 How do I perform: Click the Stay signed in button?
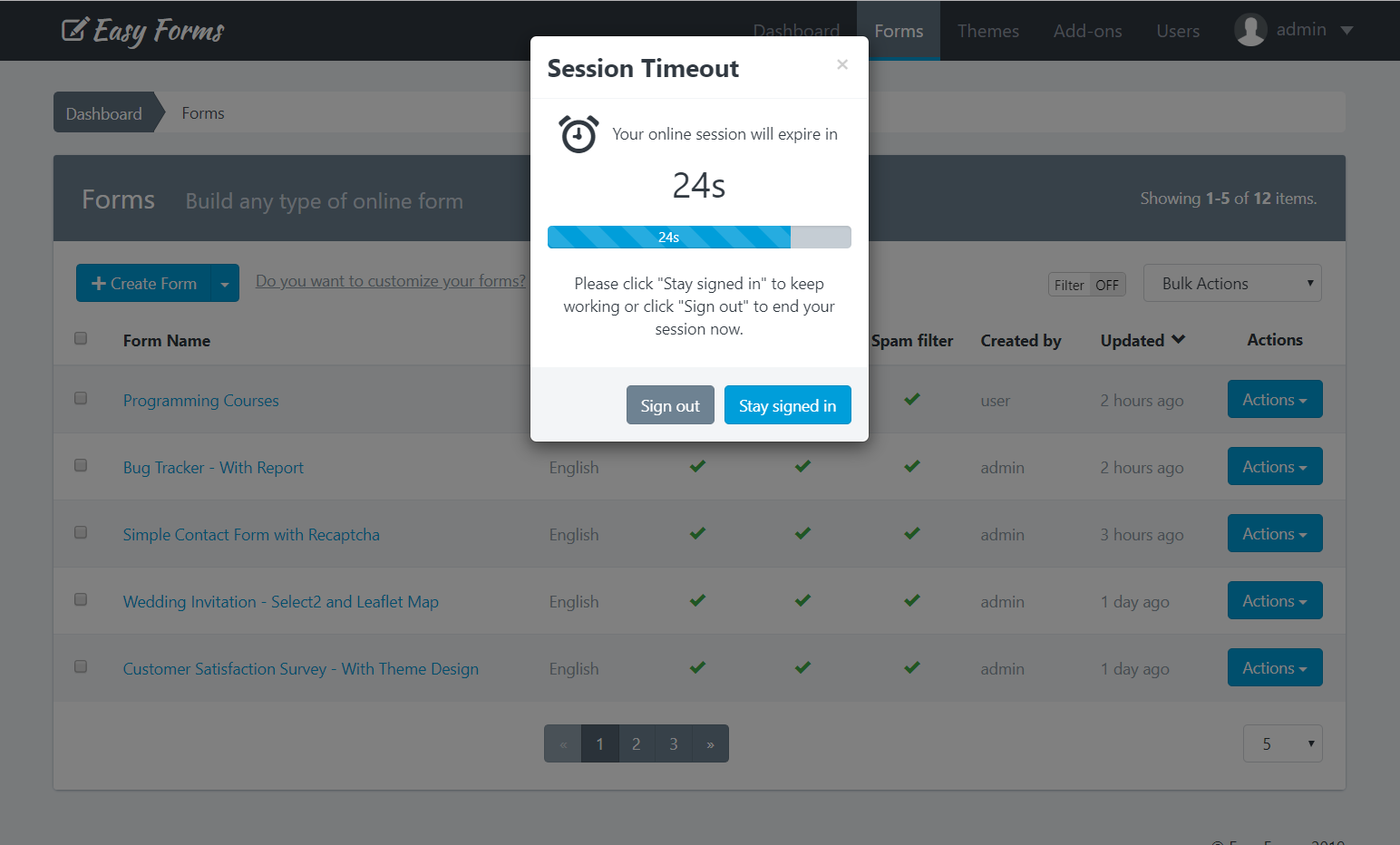coord(787,404)
